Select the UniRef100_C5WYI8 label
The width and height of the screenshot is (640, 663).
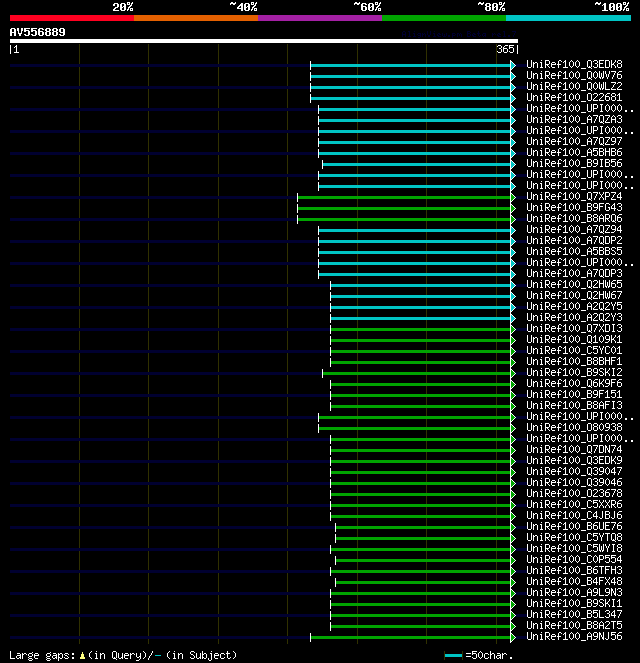pos(574,548)
